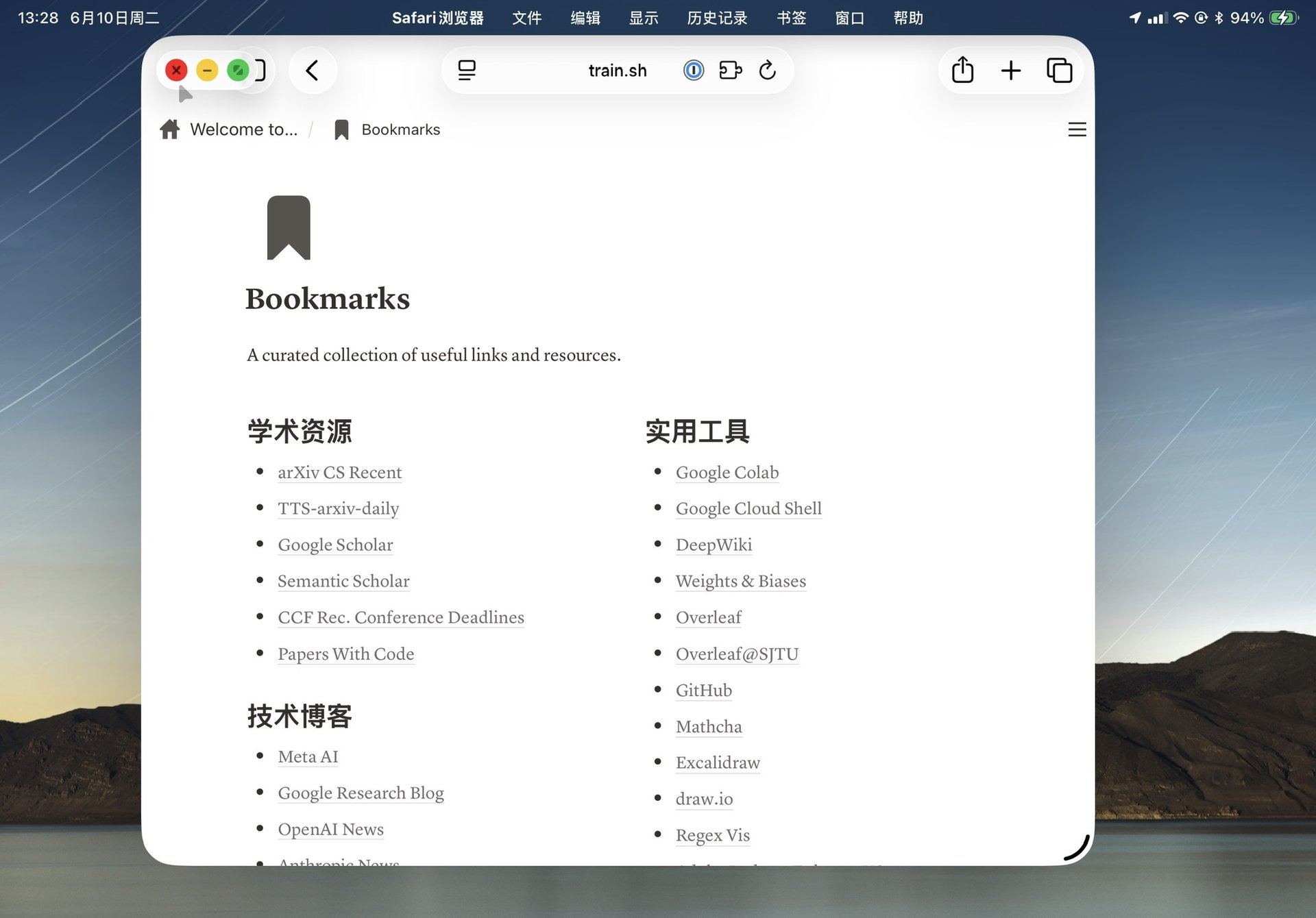Click the battery status in menu bar

coord(1283,18)
